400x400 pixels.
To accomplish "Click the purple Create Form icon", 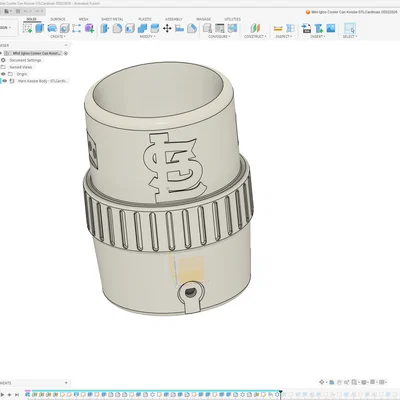I will (89, 28).
